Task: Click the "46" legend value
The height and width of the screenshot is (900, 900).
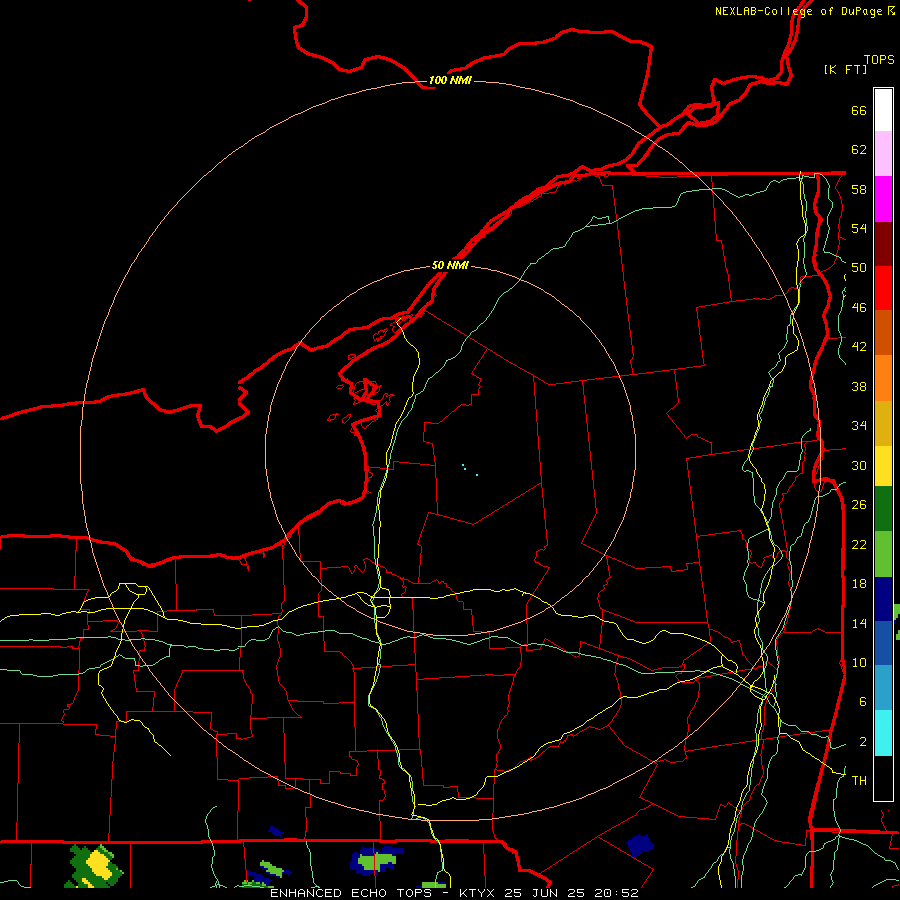Action: (859, 307)
